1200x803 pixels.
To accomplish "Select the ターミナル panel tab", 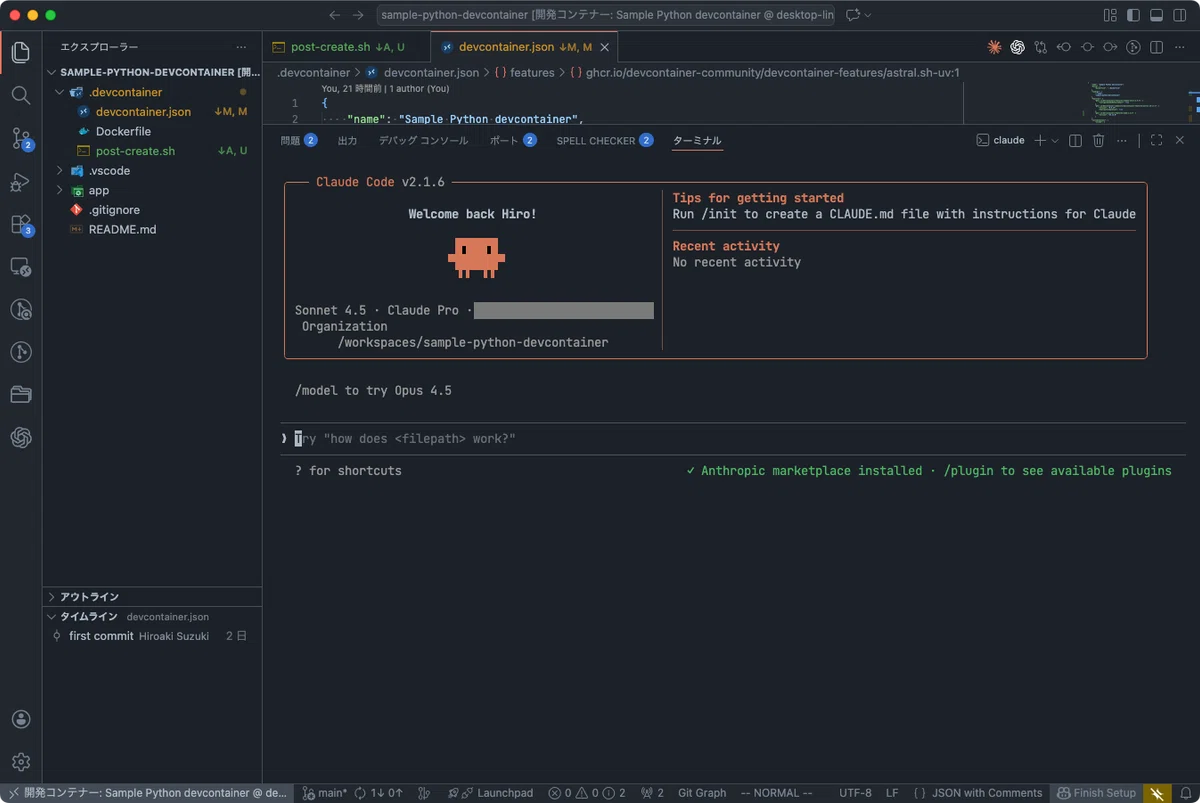I will 697,141.
